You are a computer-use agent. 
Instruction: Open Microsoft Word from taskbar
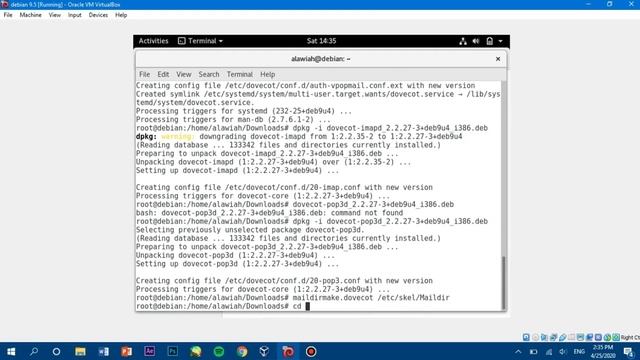click(103, 351)
